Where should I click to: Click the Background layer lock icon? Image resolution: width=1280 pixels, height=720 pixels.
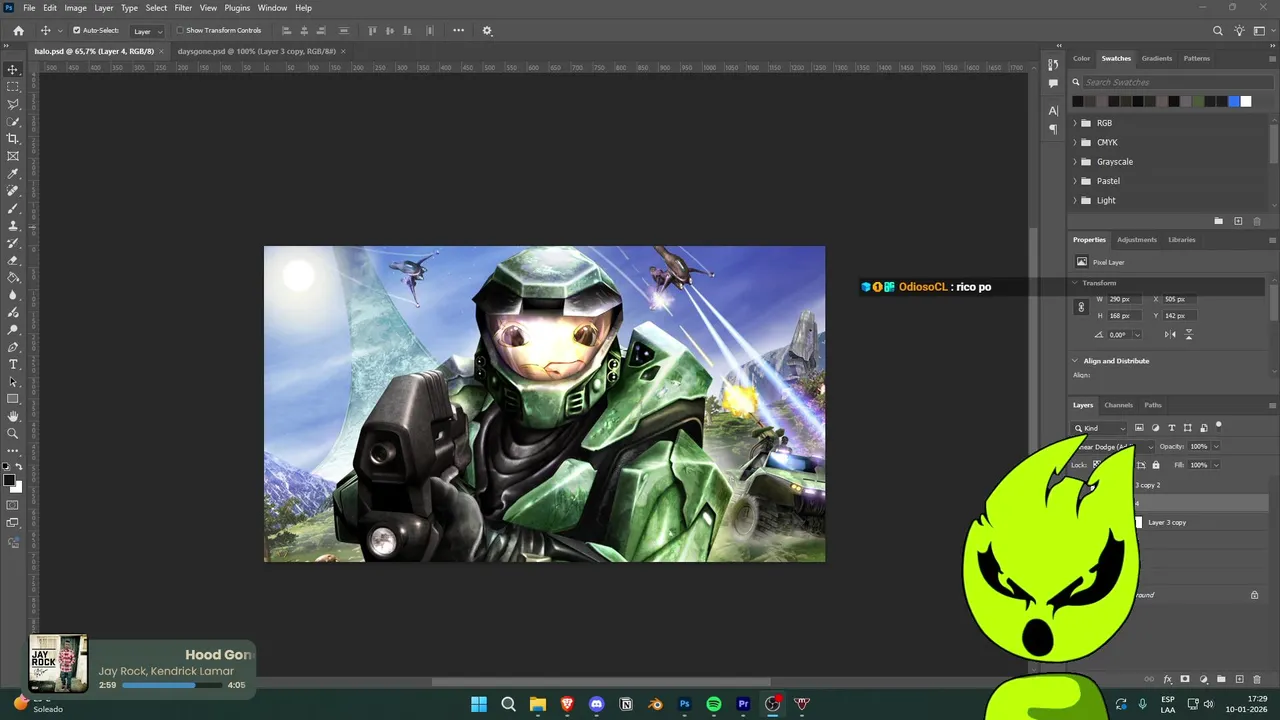tap(1254, 595)
